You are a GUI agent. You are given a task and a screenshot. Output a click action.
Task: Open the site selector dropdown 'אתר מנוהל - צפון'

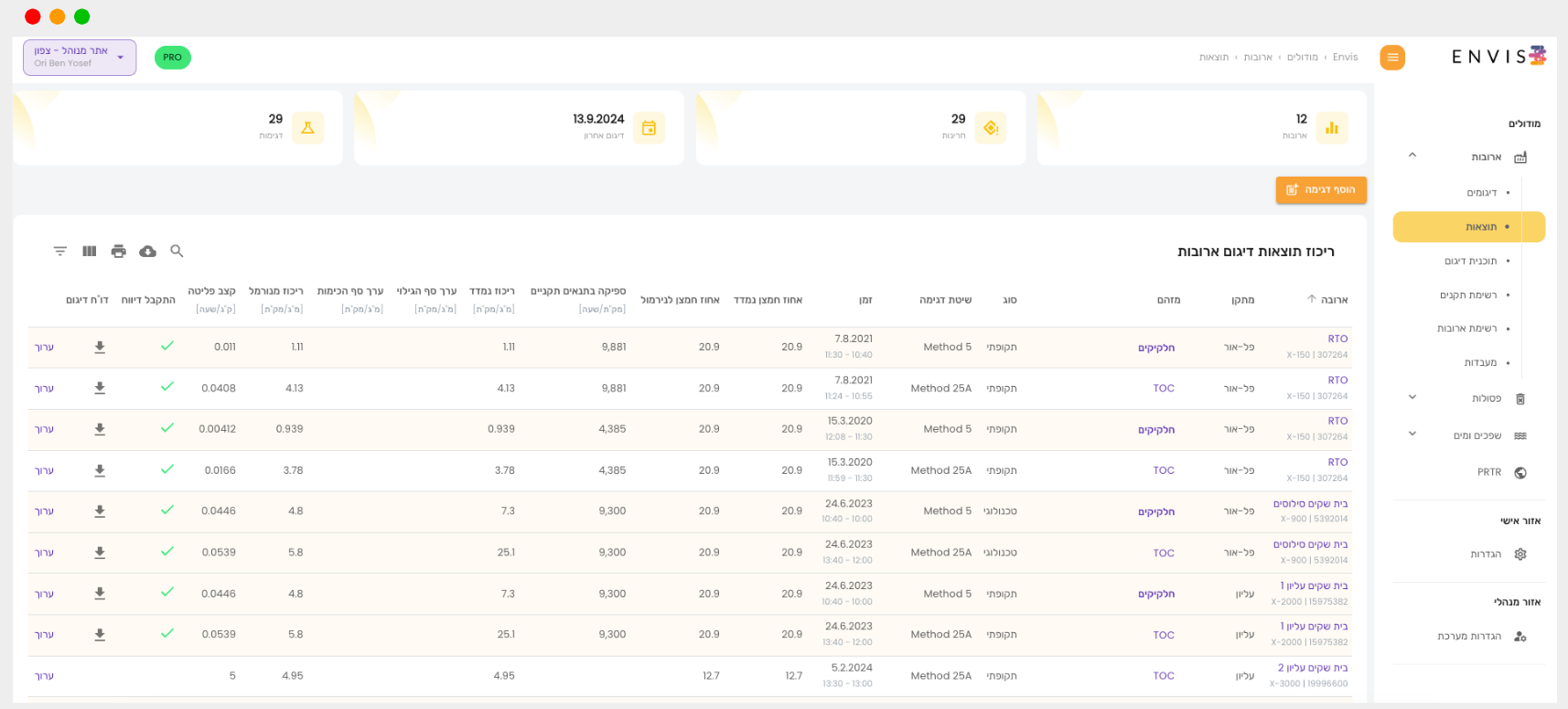pos(80,58)
